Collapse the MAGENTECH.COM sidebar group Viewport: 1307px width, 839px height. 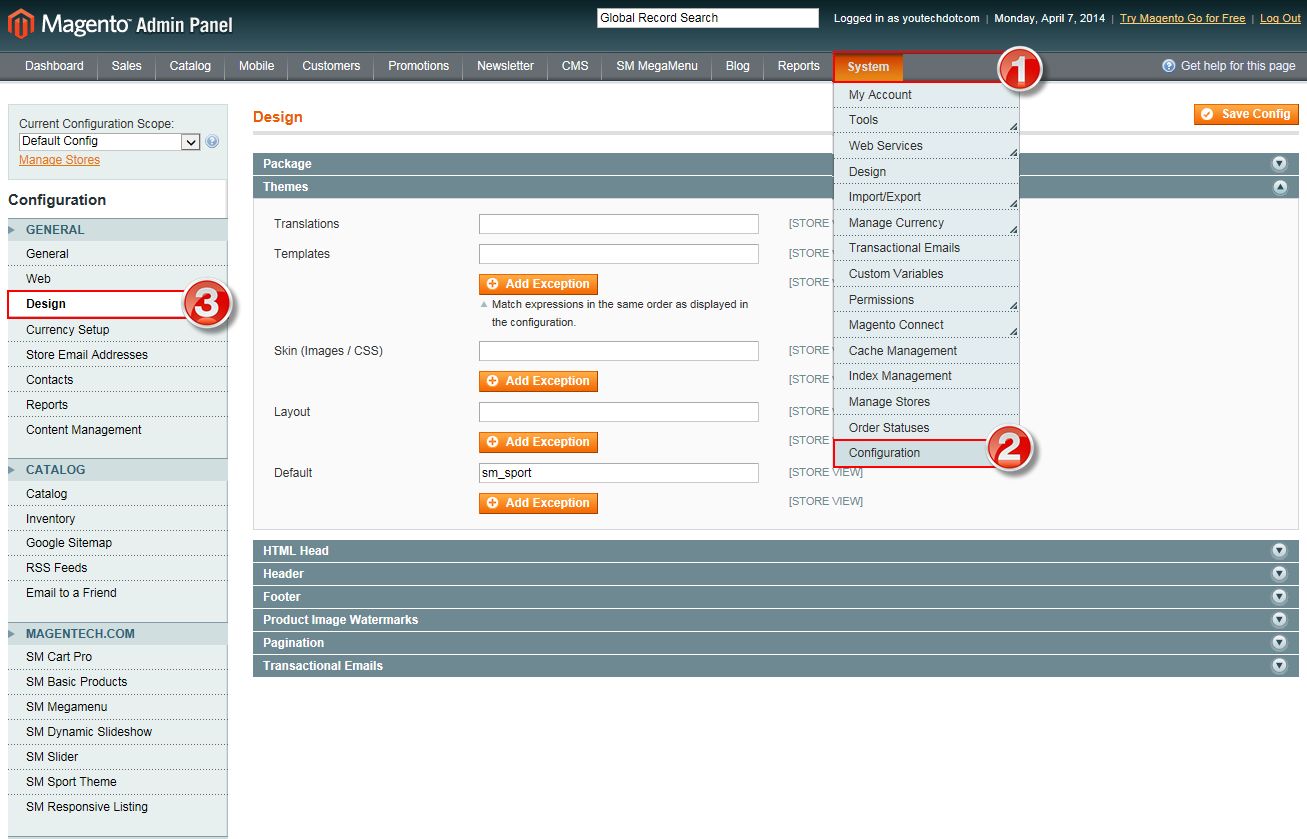pos(117,634)
